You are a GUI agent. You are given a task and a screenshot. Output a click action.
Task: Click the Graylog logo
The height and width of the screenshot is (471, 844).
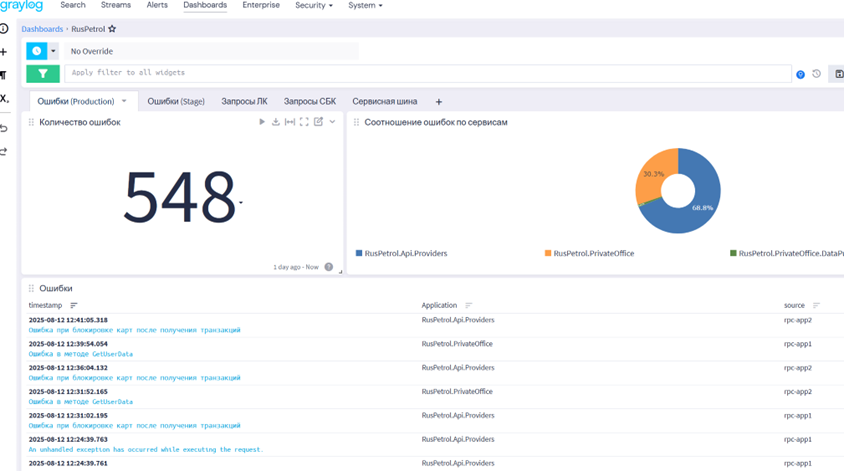22,5
